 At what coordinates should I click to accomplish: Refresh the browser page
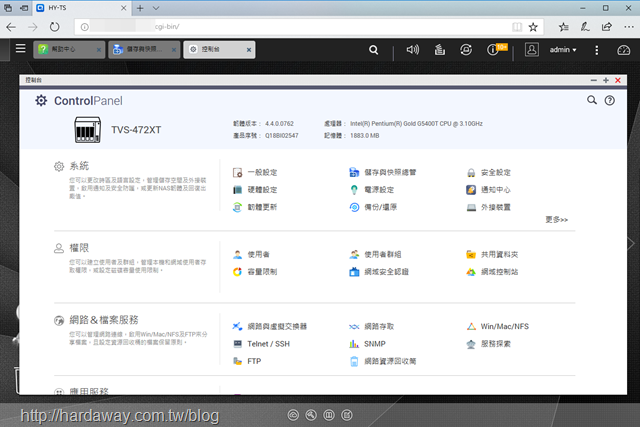[54, 27]
